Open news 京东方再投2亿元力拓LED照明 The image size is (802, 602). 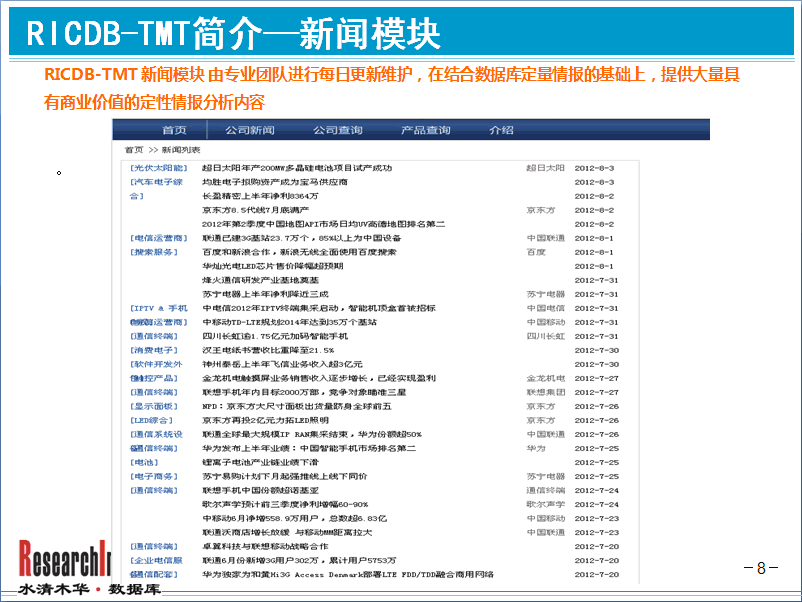(265, 420)
